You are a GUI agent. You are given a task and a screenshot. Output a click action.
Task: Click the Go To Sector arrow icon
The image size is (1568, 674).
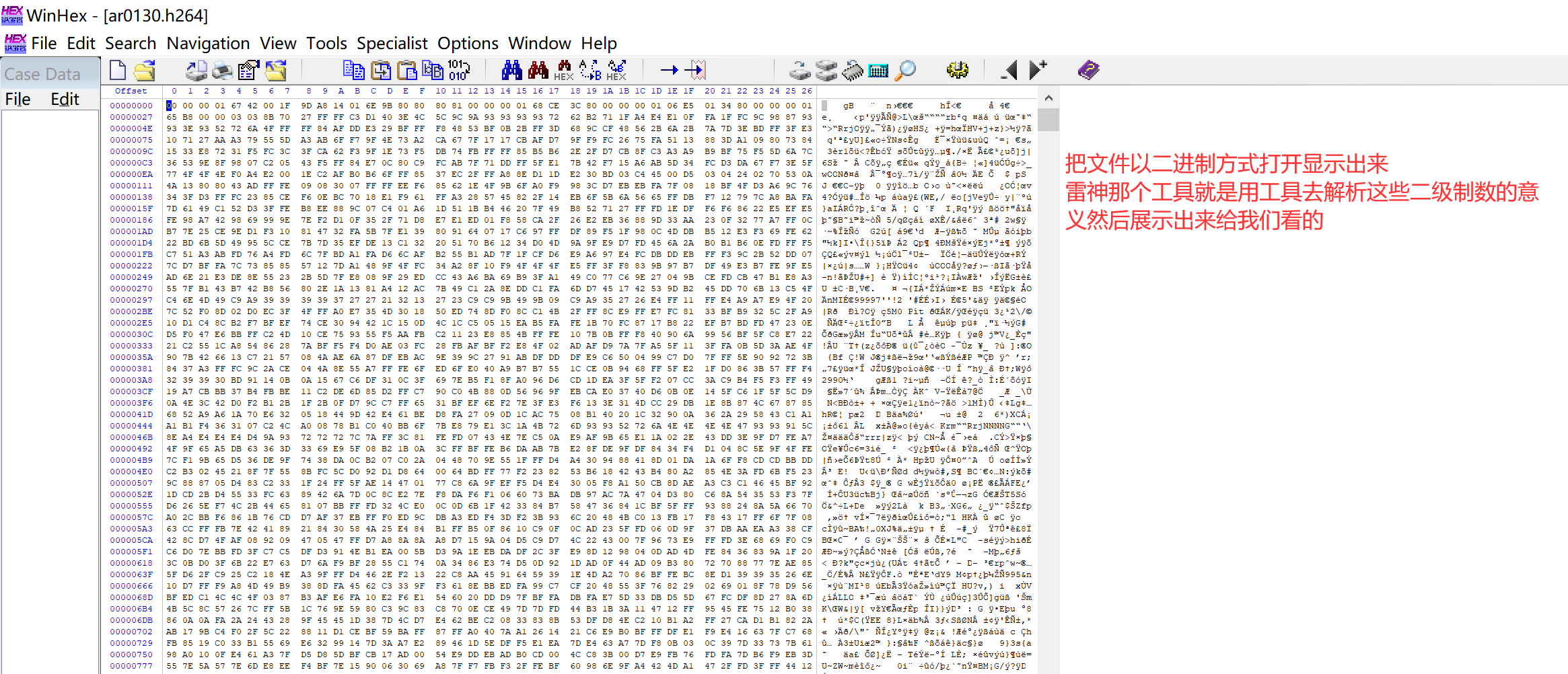(695, 70)
